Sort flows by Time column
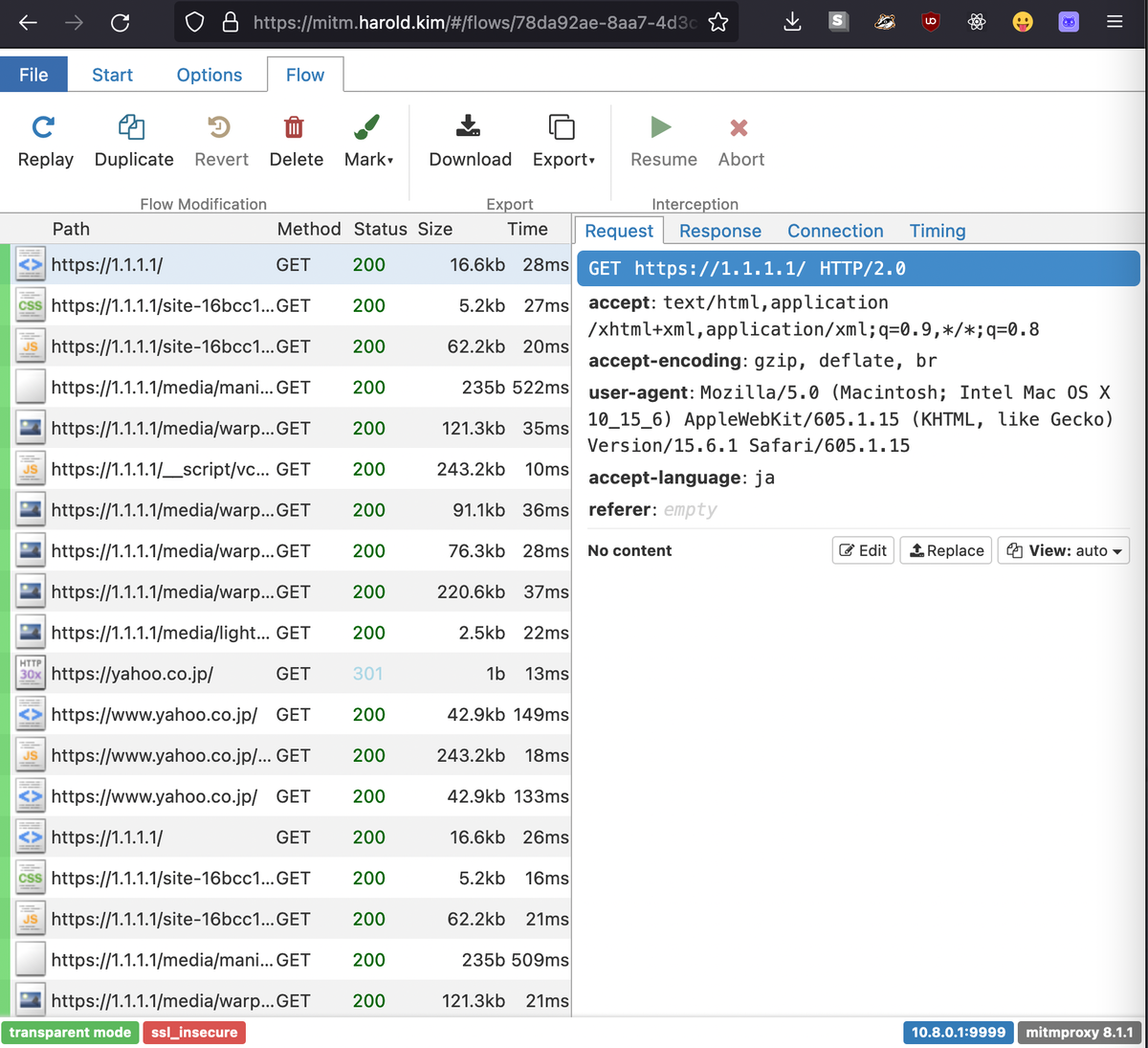1148x1048 pixels. pos(527,229)
